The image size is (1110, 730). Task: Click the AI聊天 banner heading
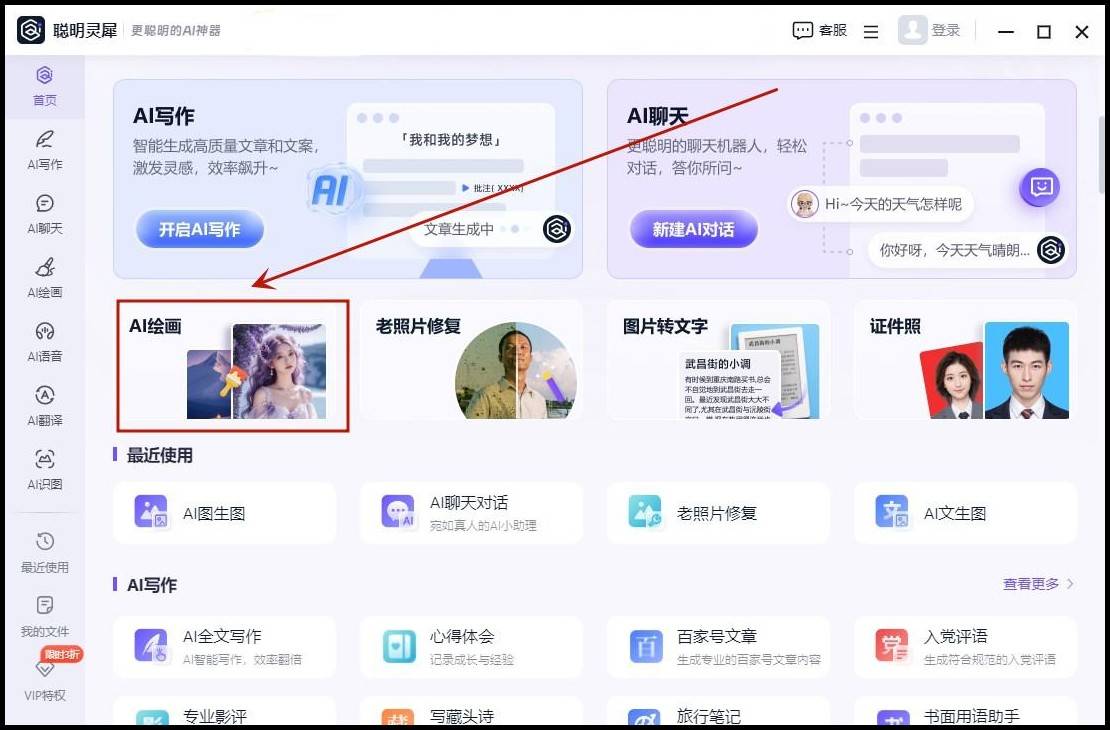tap(658, 116)
